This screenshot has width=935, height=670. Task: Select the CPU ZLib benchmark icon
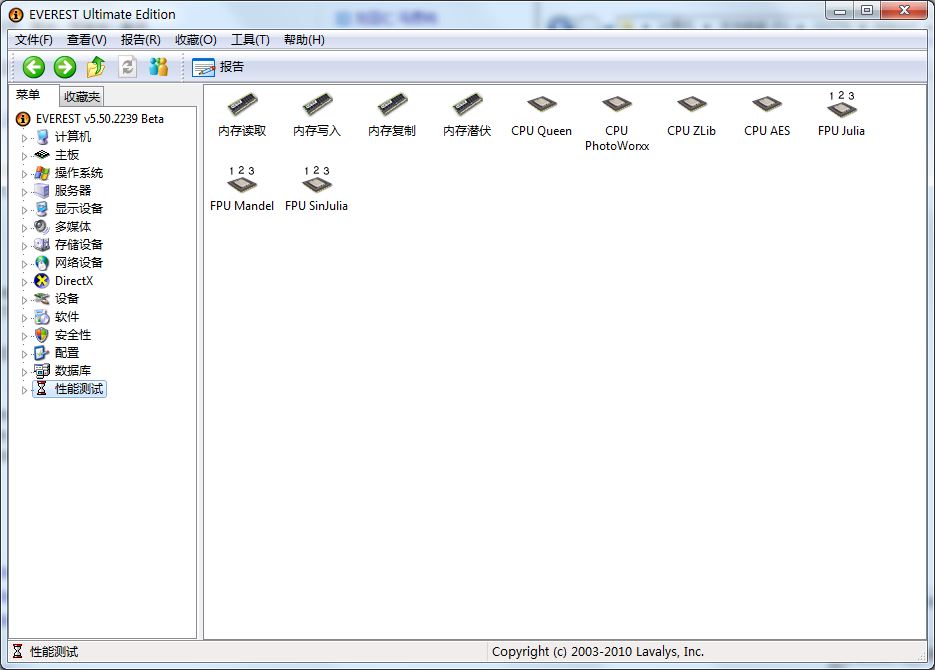tap(691, 108)
